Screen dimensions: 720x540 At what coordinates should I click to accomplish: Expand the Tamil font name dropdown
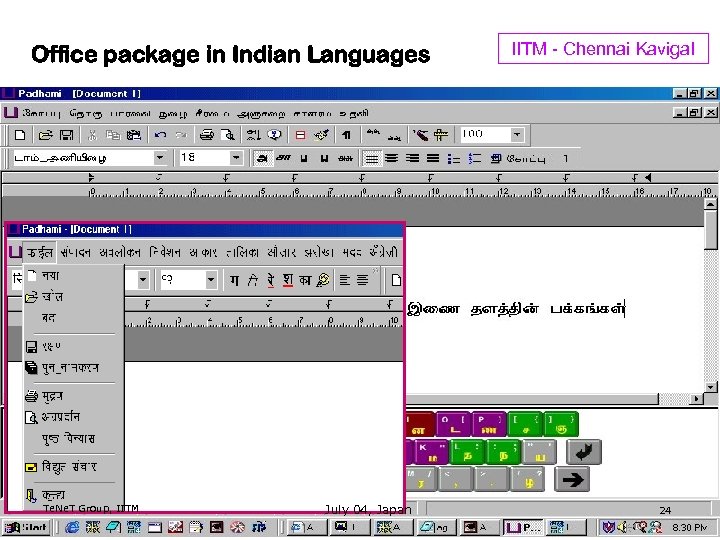point(159,158)
